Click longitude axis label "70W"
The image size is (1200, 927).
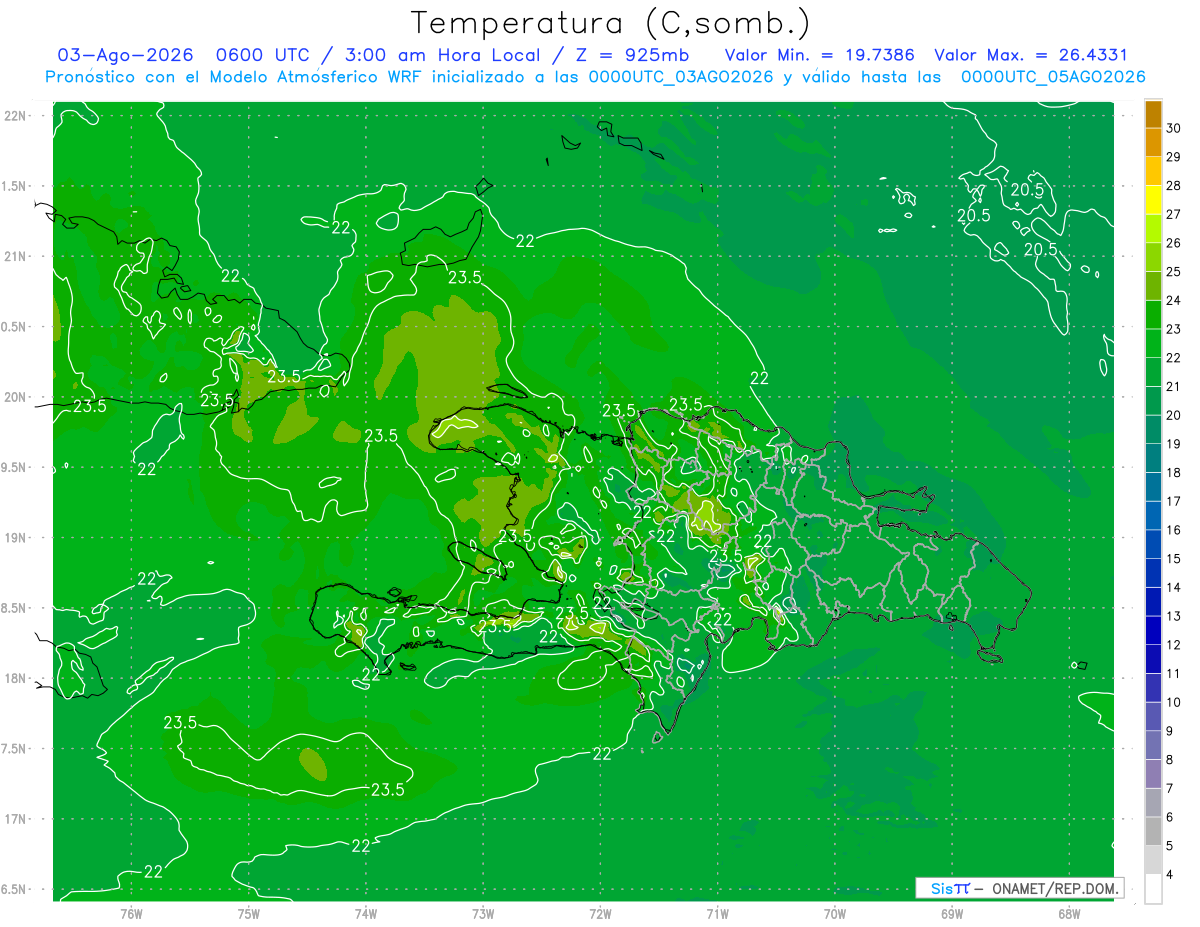point(835,913)
